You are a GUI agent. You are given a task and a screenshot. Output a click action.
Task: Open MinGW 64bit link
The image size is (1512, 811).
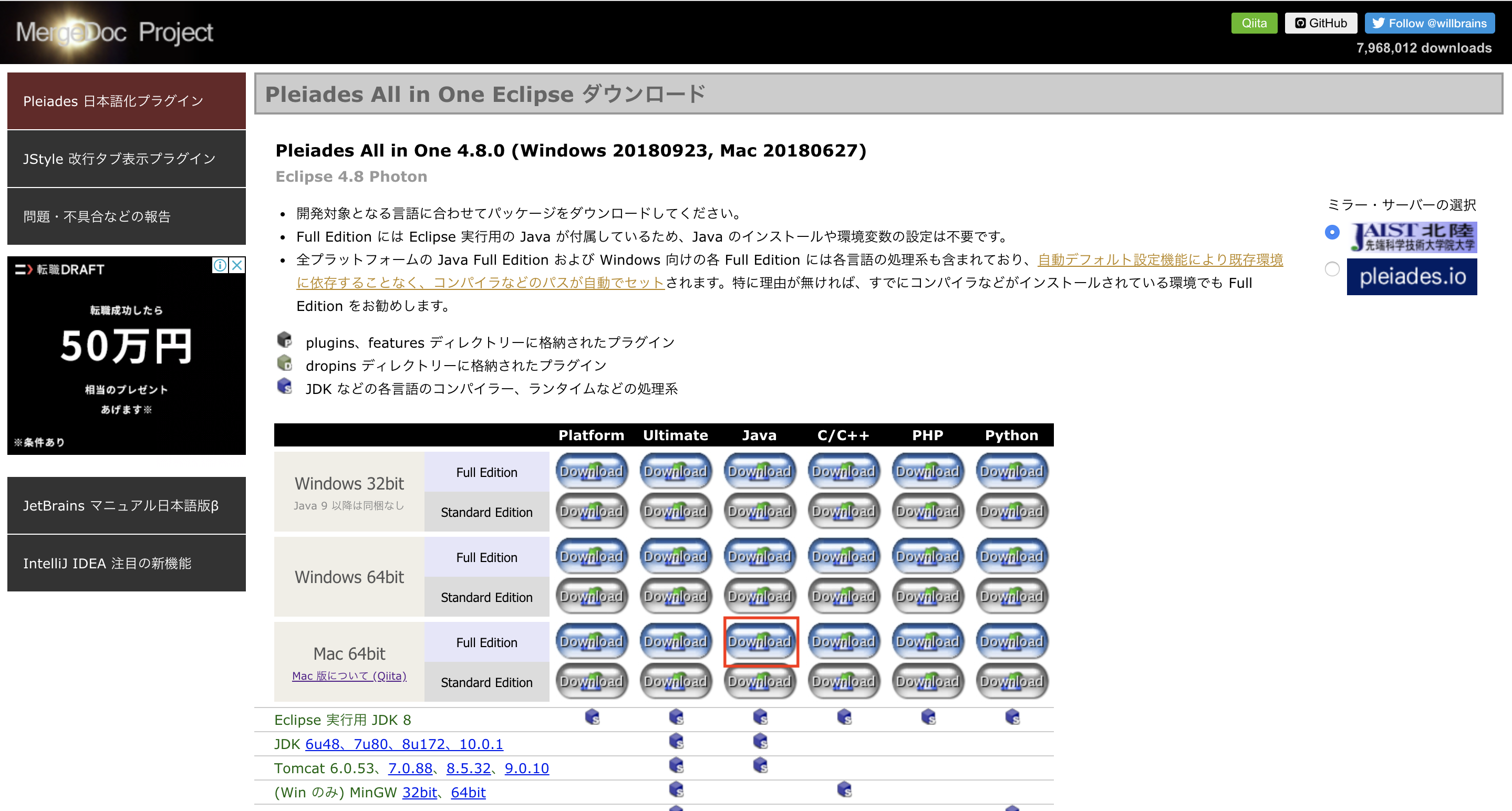pos(469,792)
